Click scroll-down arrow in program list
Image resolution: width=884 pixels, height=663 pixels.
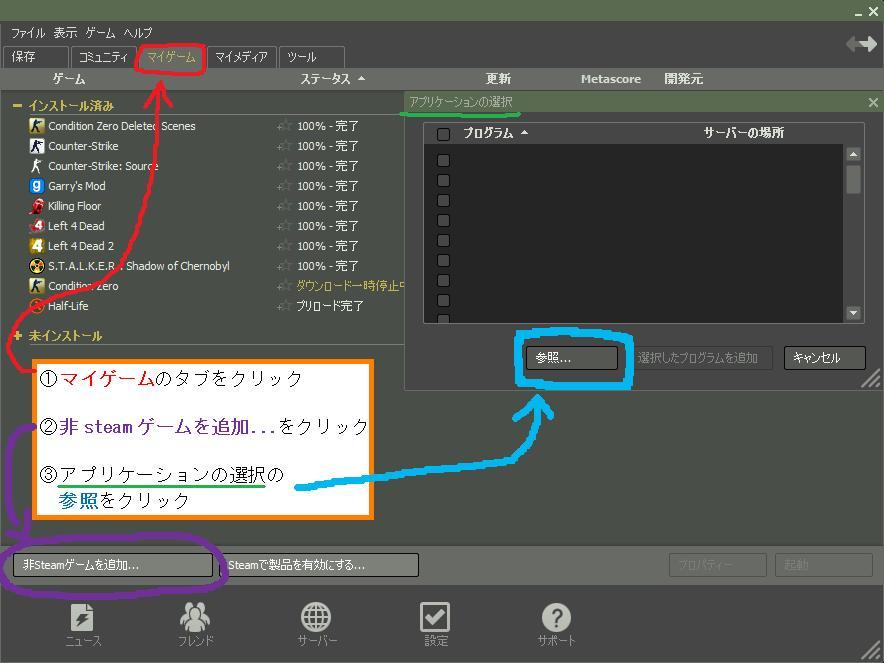[854, 313]
